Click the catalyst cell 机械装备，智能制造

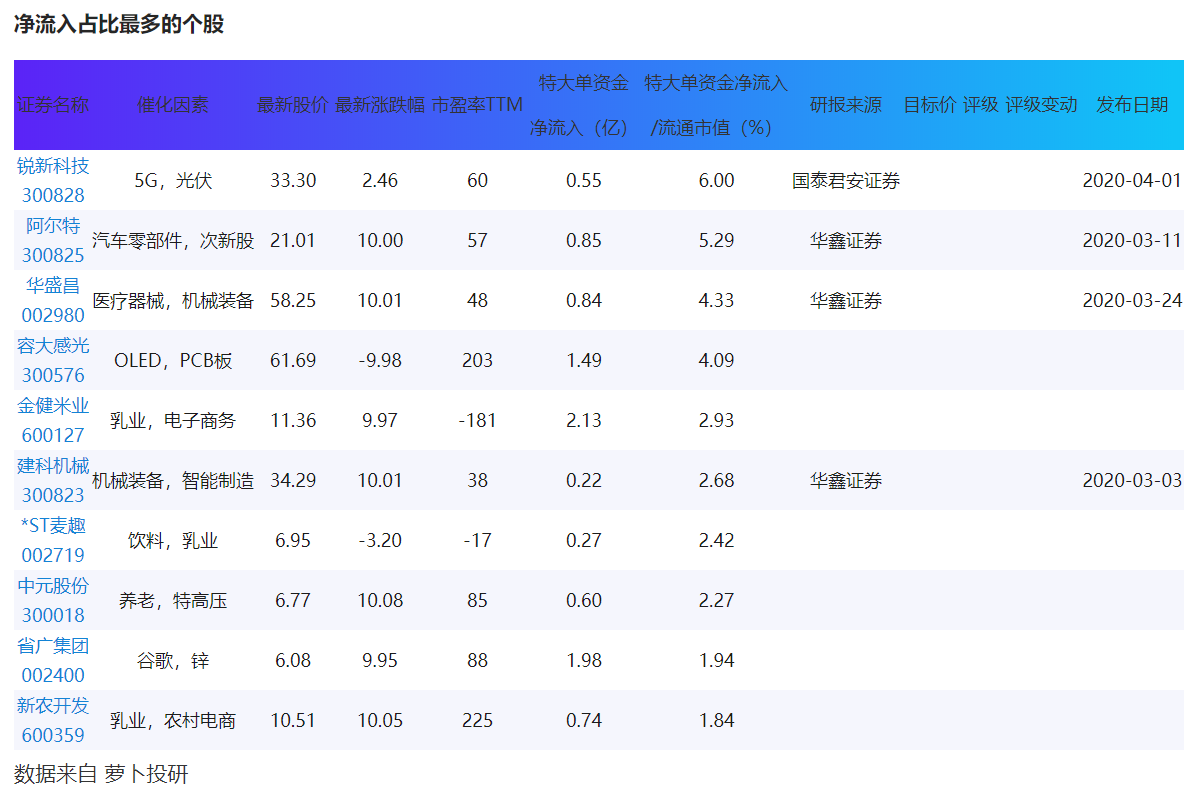pos(173,480)
